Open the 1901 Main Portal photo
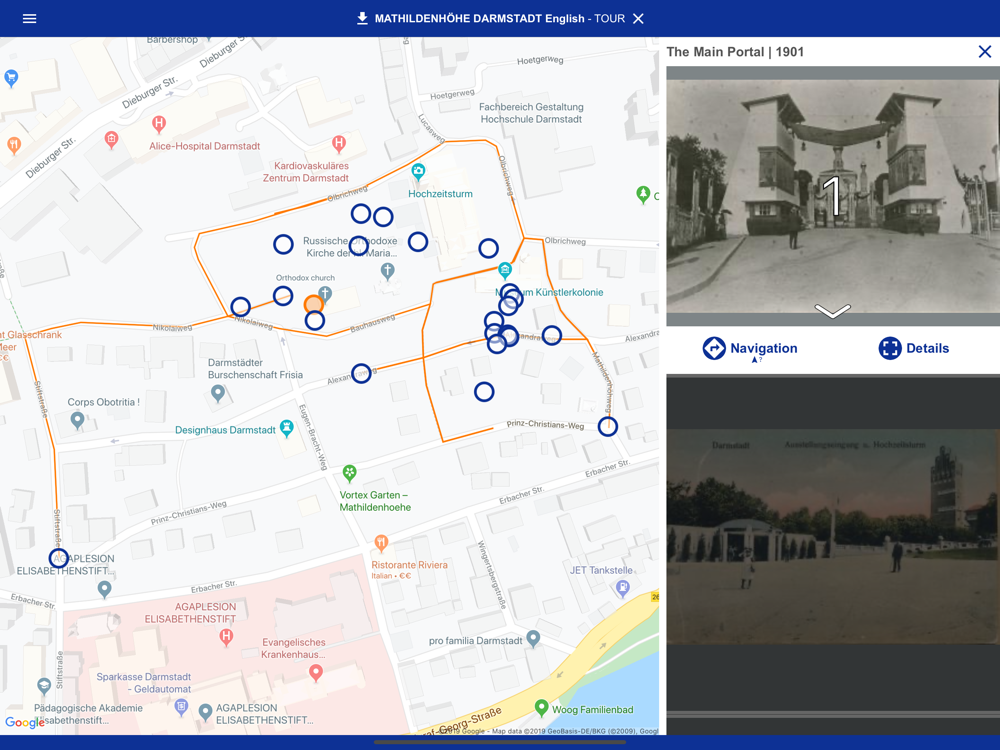Viewport: 1000px width, 750px height. click(833, 196)
